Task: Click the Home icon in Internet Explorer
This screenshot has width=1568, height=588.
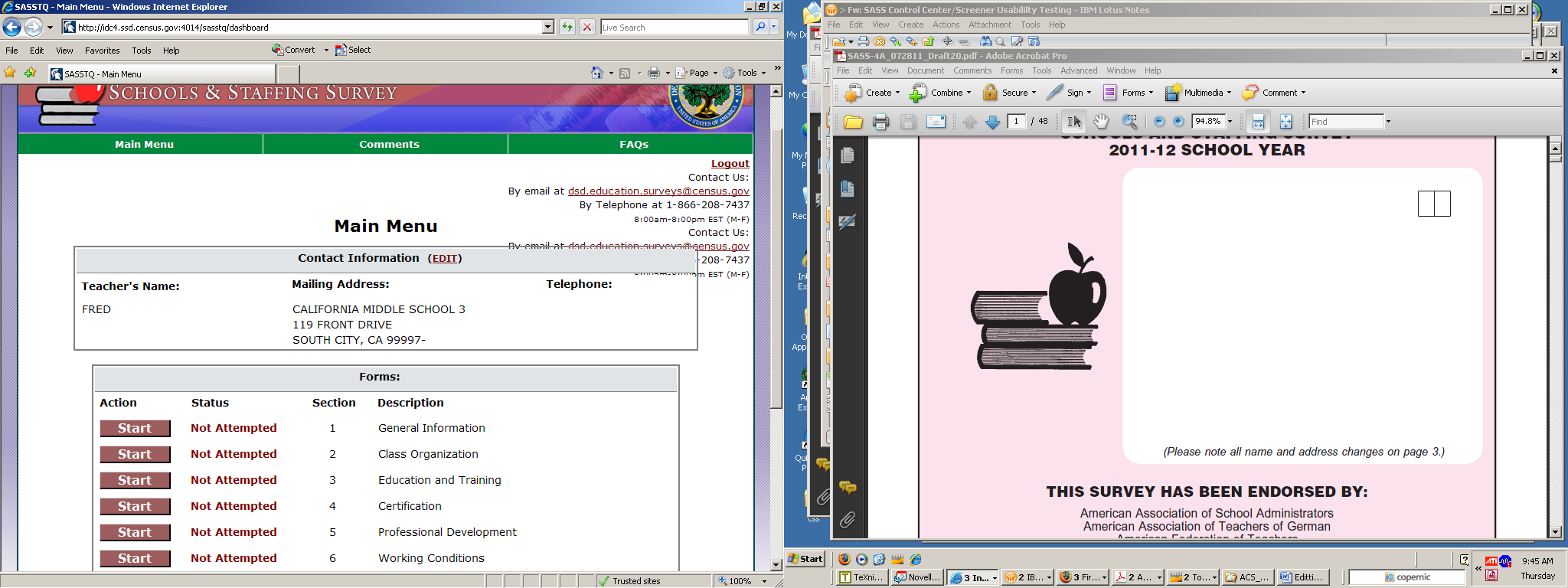Action: [x=597, y=73]
